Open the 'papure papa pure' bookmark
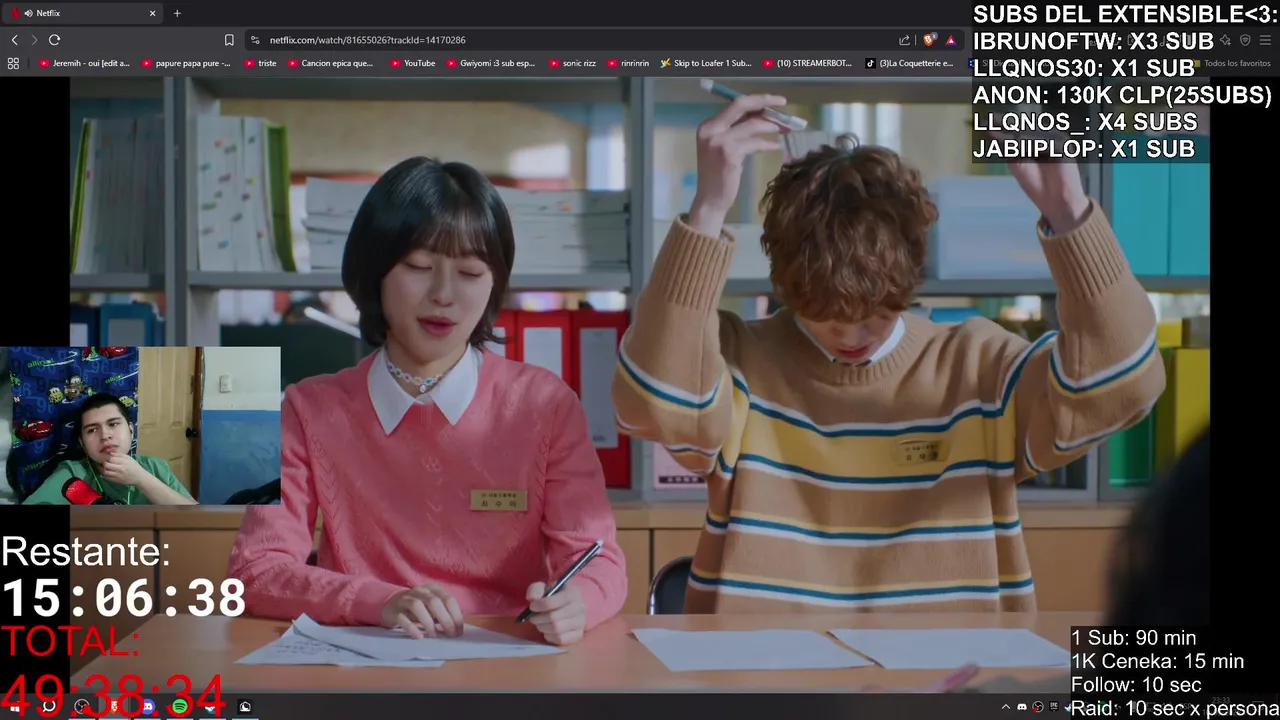This screenshot has height=720, width=1280. point(187,63)
